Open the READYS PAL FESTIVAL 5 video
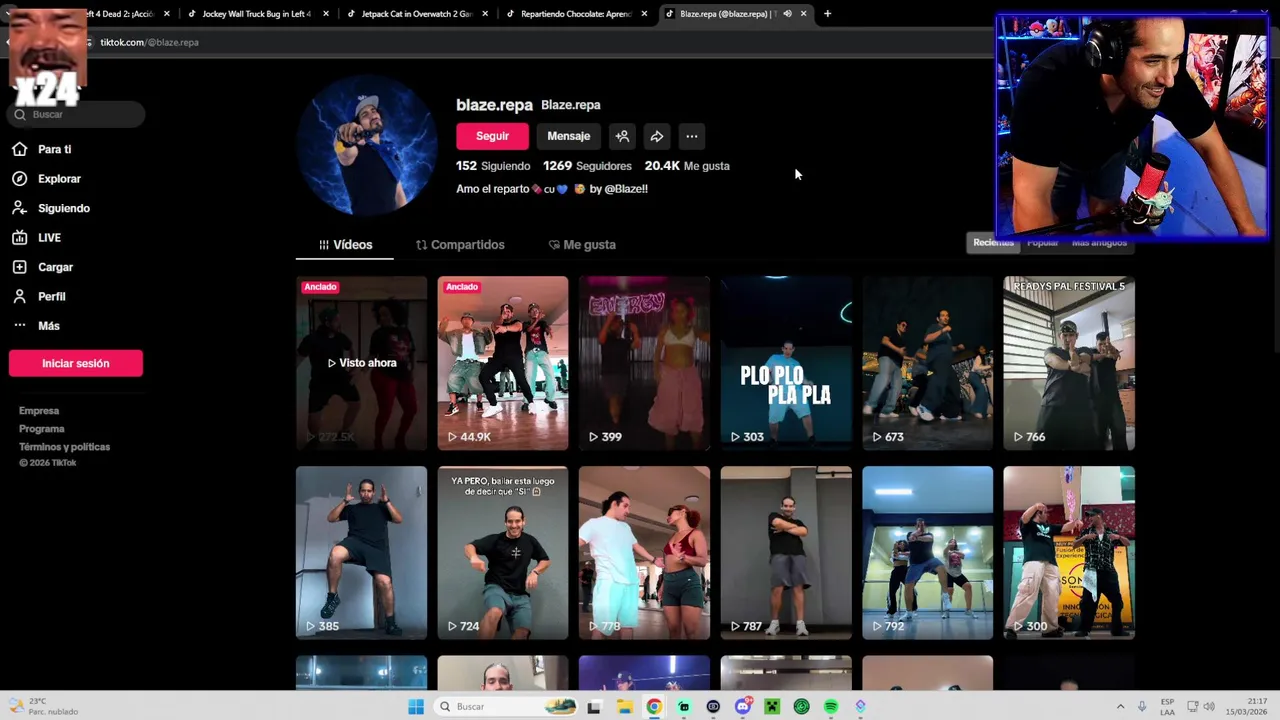This screenshot has width=1280, height=720. pos(1069,363)
